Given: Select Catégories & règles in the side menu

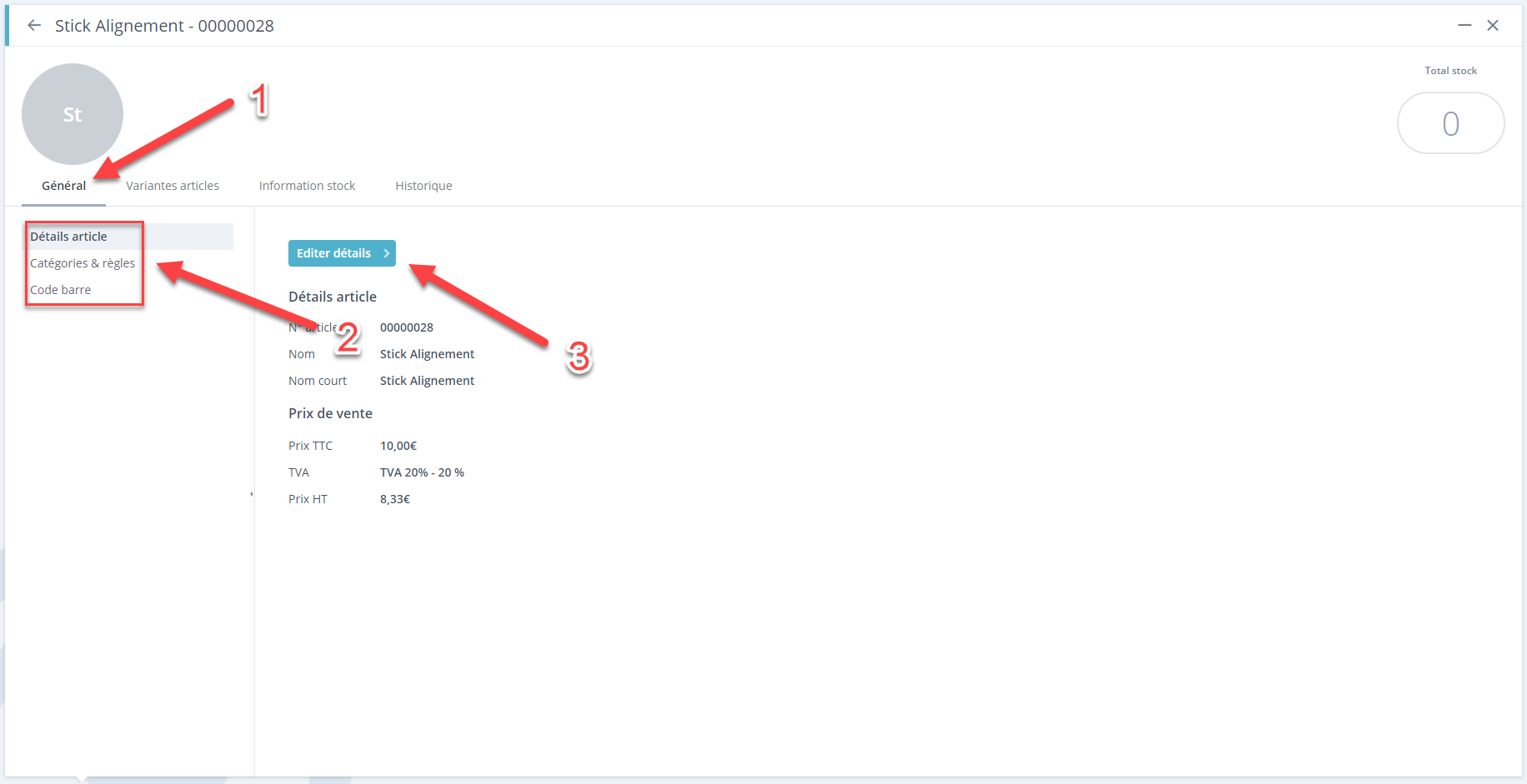Looking at the screenshot, I should (x=83, y=263).
